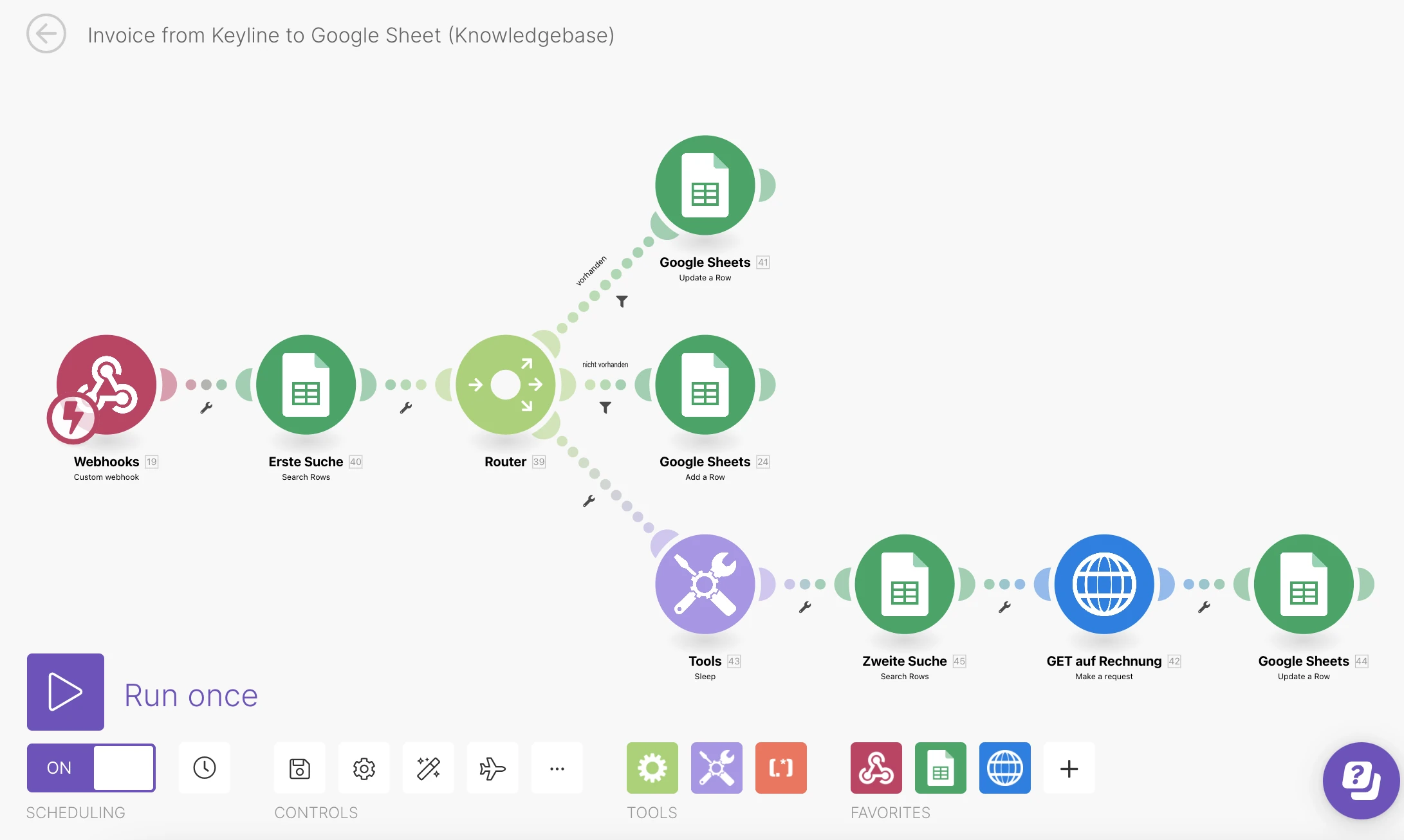Open the Zweite Suche Search Rows module
This screenshot has height=840, width=1404.
coord(905,584)
